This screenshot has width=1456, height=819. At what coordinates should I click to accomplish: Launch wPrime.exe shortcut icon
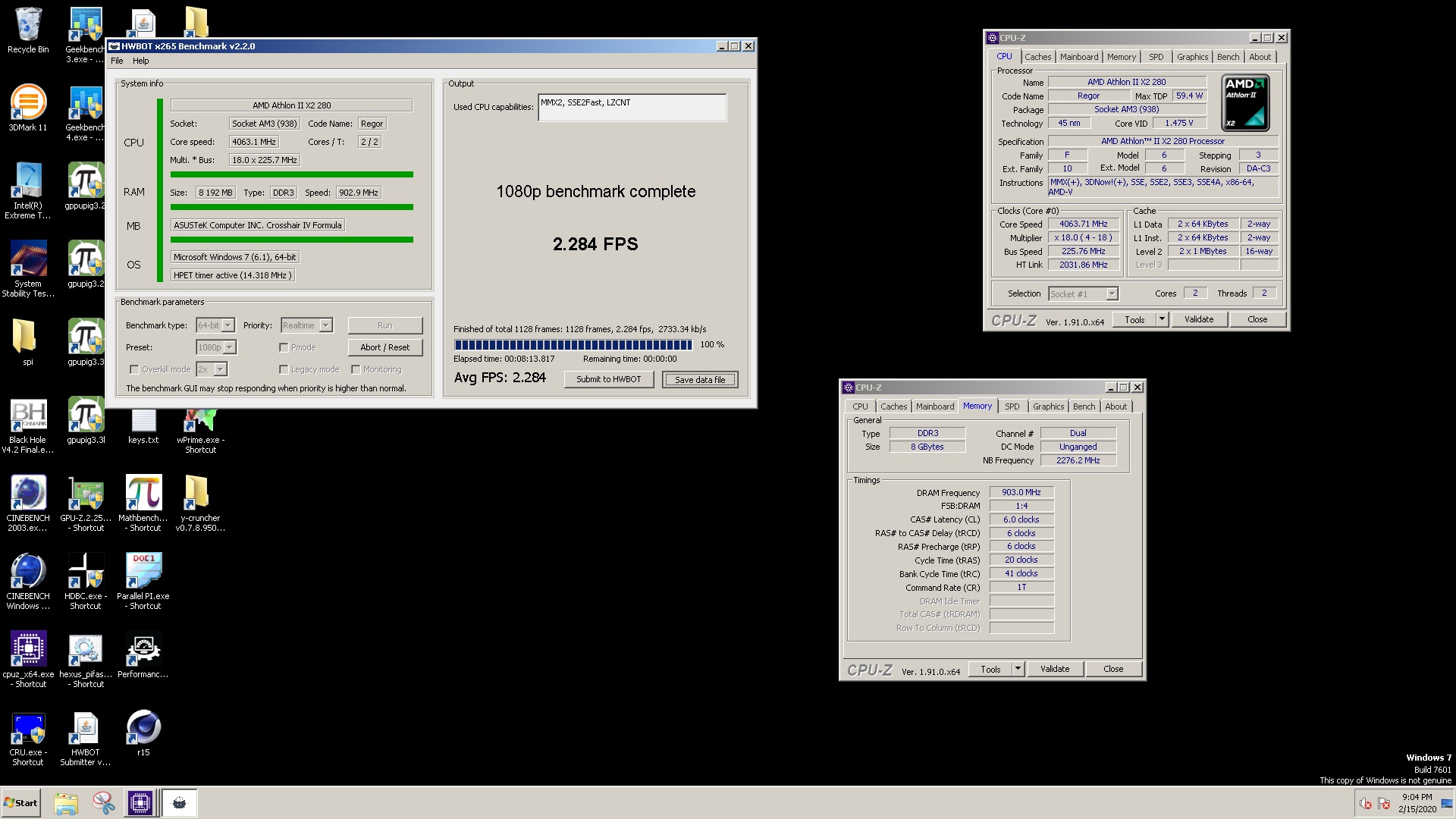(200, 431)
